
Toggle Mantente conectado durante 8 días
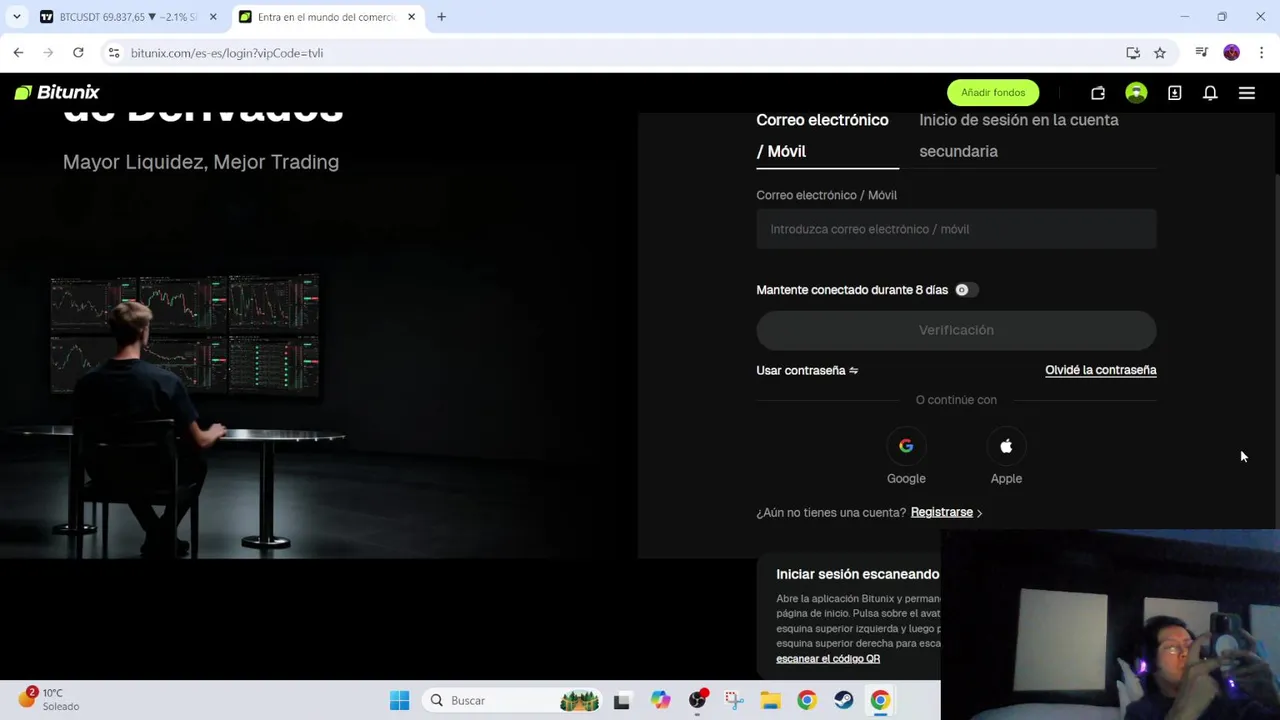click(965, 290)
